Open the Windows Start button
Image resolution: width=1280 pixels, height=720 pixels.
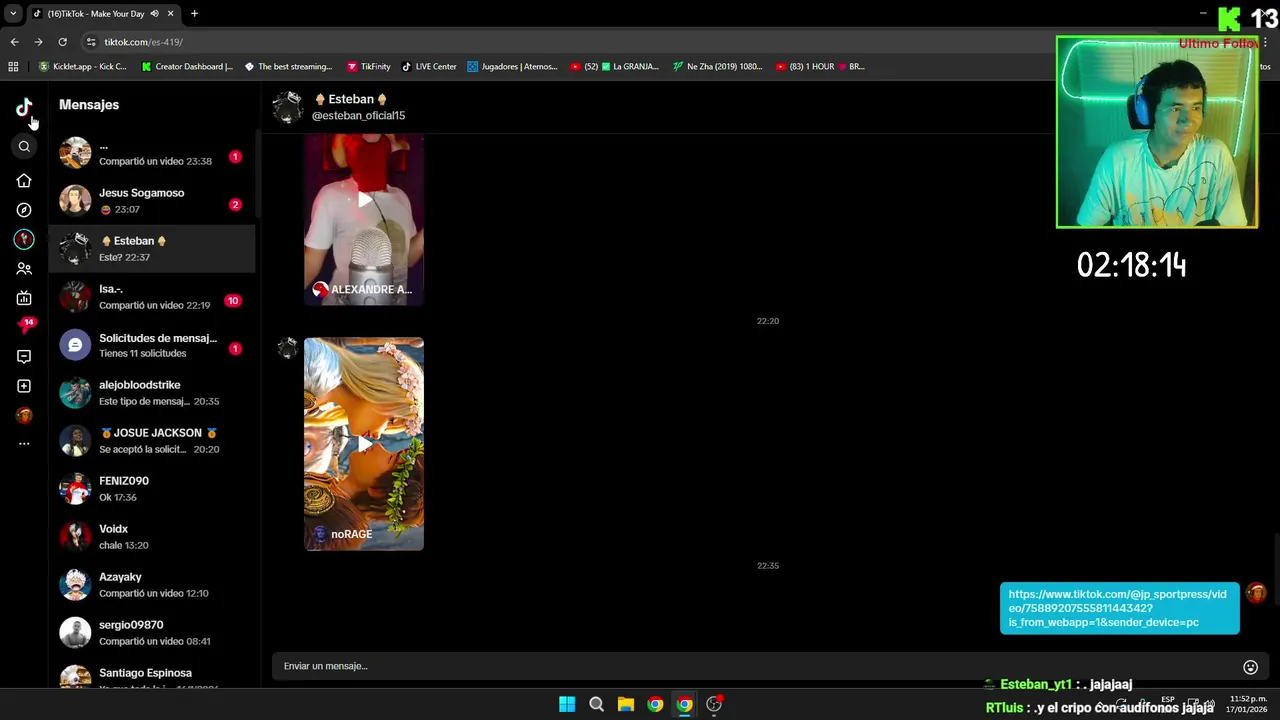pyautogui.click(x=567, y=704)
